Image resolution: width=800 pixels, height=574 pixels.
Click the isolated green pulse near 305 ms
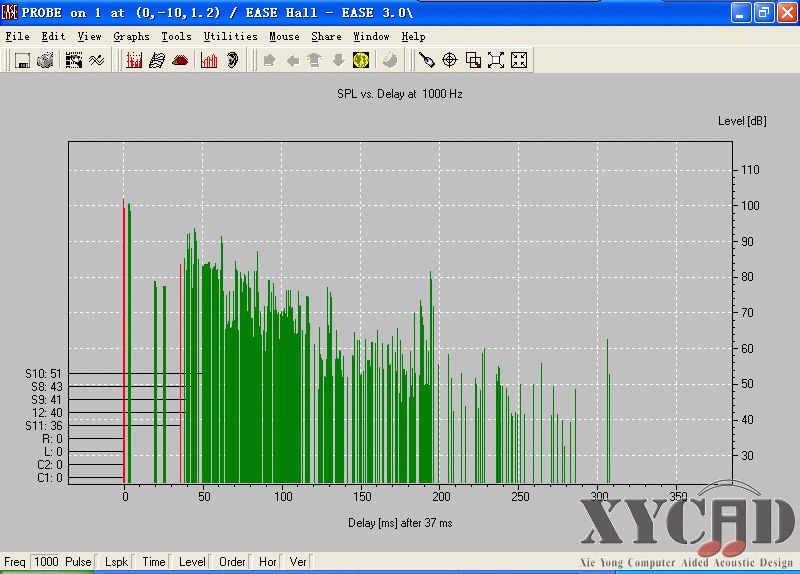pyautogui.click(x=608, y=411)
